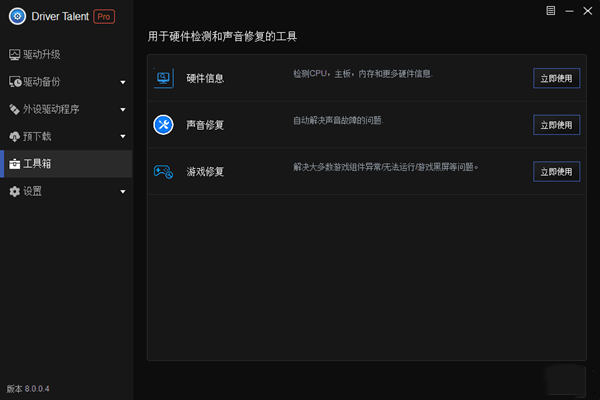Close the Driver Talent window

click(x=588, y=11)
